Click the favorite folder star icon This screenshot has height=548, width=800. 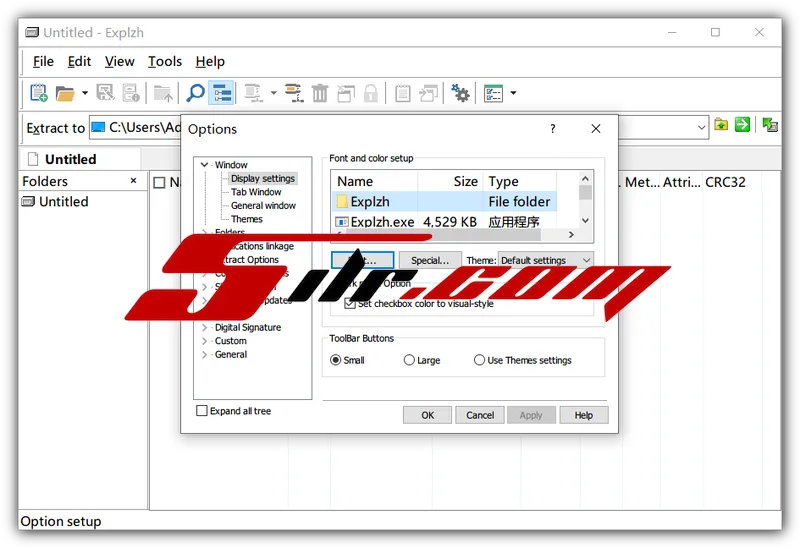(721, 124)
